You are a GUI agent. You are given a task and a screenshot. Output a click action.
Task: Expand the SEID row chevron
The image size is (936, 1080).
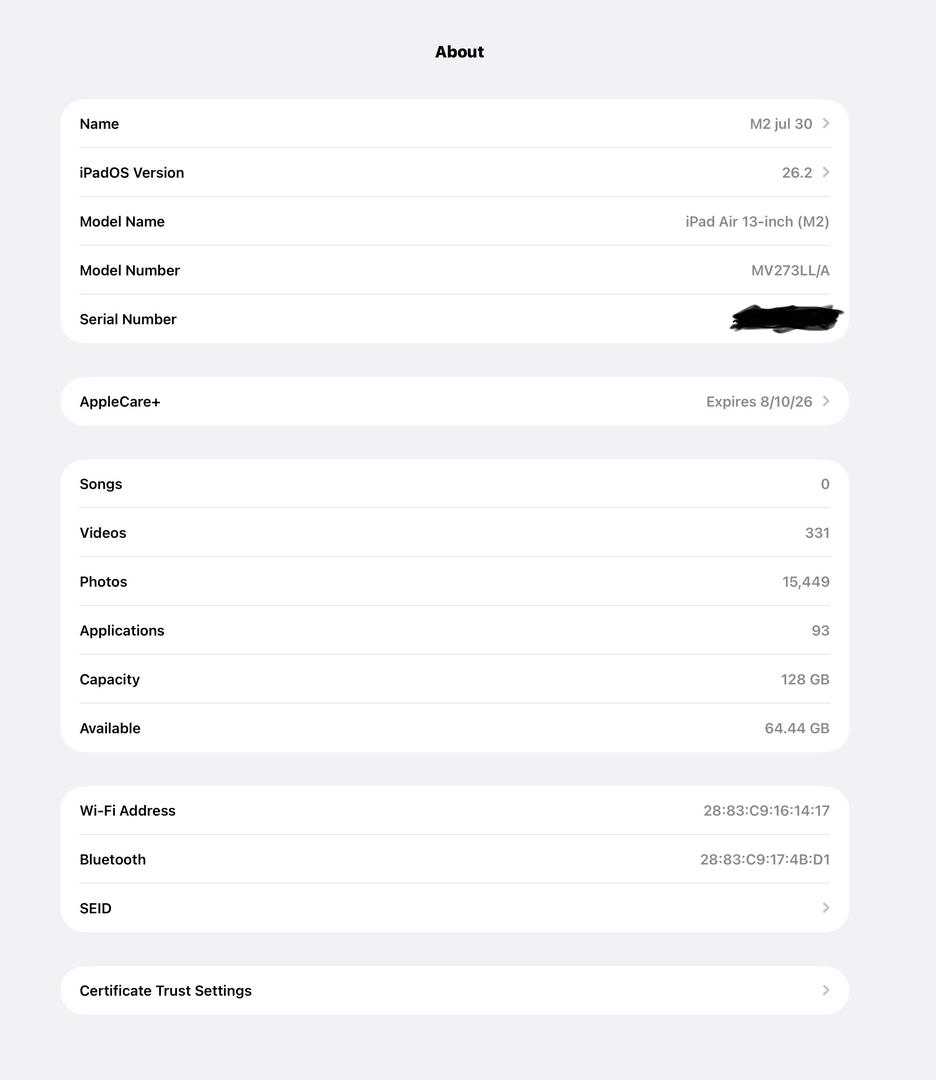[x=826, y=908]
